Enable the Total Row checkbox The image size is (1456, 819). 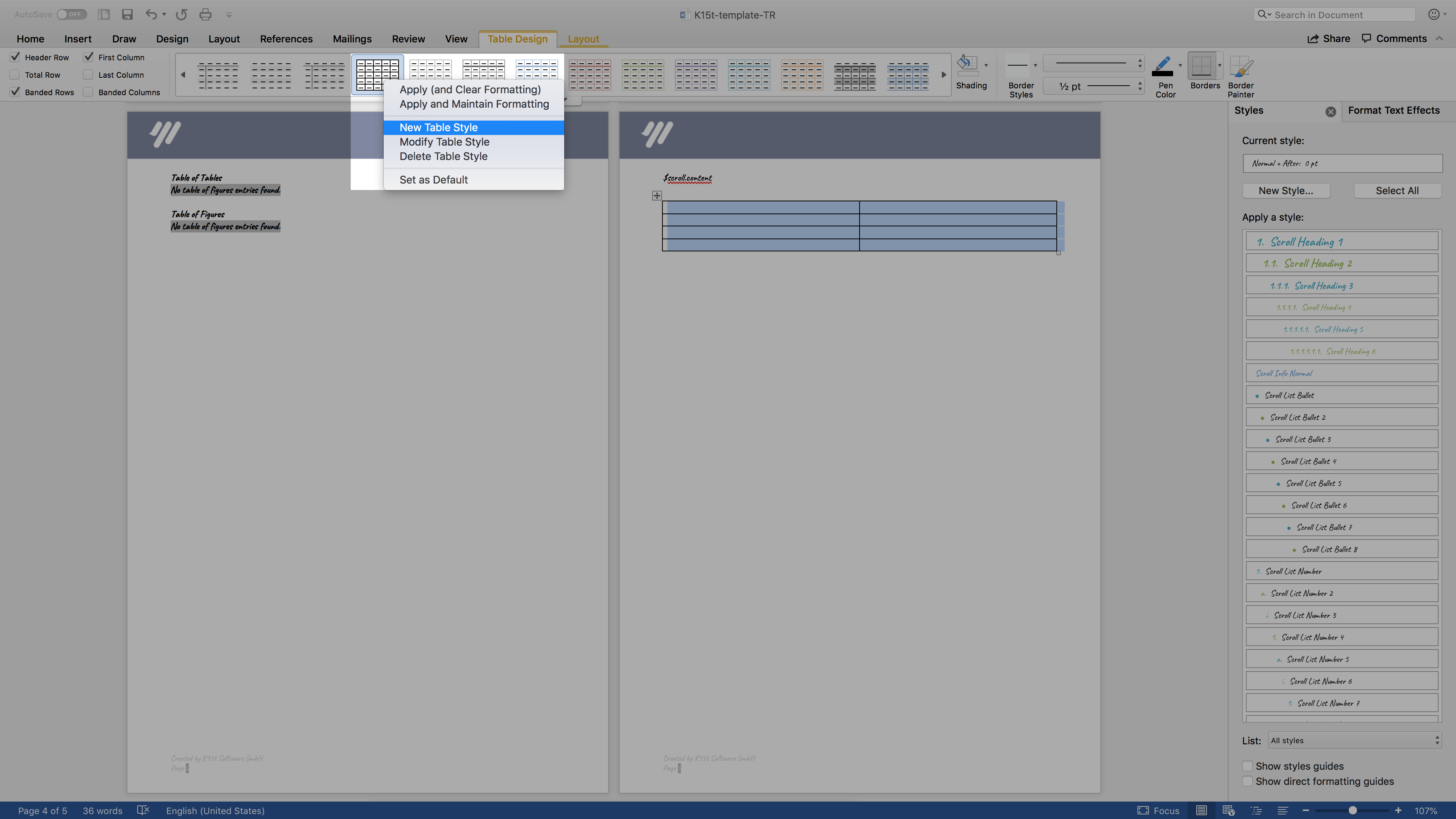coord(15,74)
